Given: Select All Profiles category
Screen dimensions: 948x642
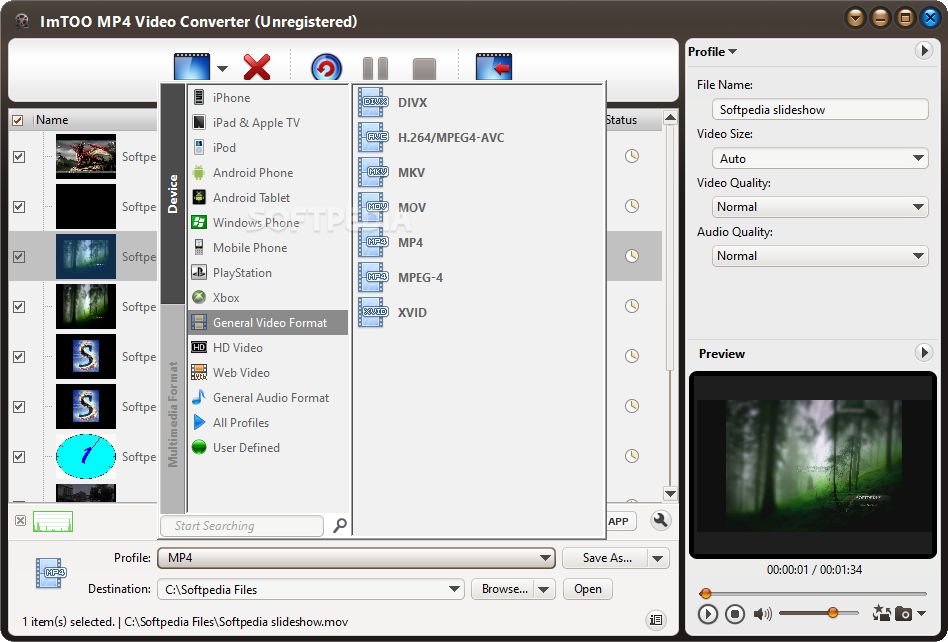Looking at the screenshot, I should point(268,423).
